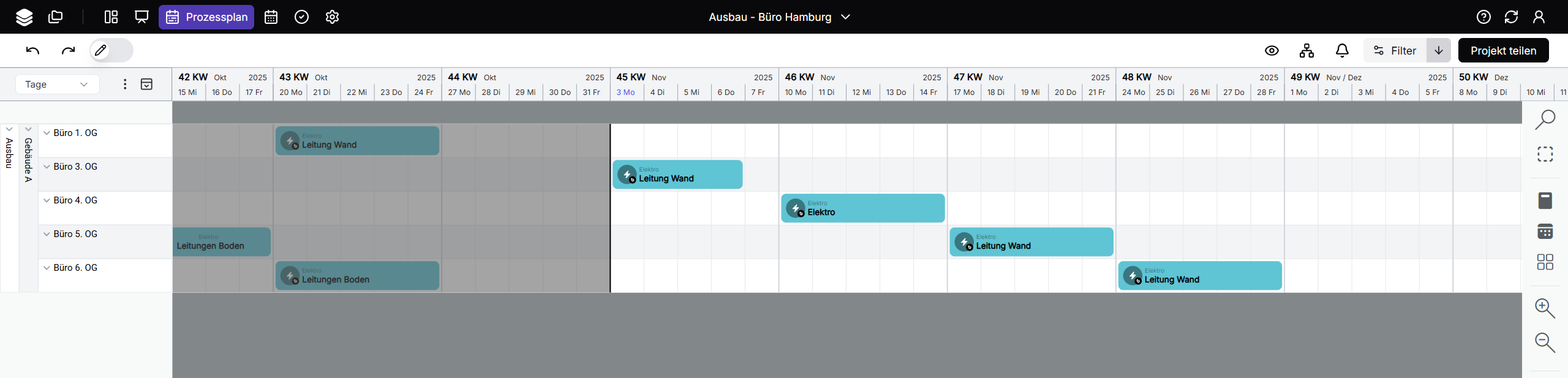The width and height of the screenshot is (1568, 378).
Task: Click the Projekt teilen button
Action: 1503,51
